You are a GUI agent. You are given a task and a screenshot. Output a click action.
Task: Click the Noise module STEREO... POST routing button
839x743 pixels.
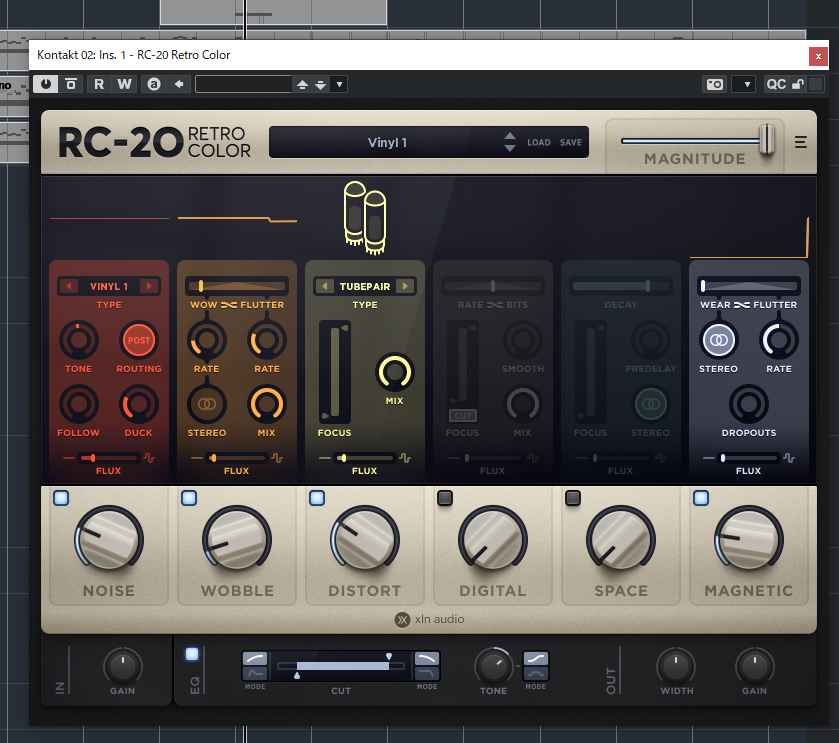click(139, 340)
